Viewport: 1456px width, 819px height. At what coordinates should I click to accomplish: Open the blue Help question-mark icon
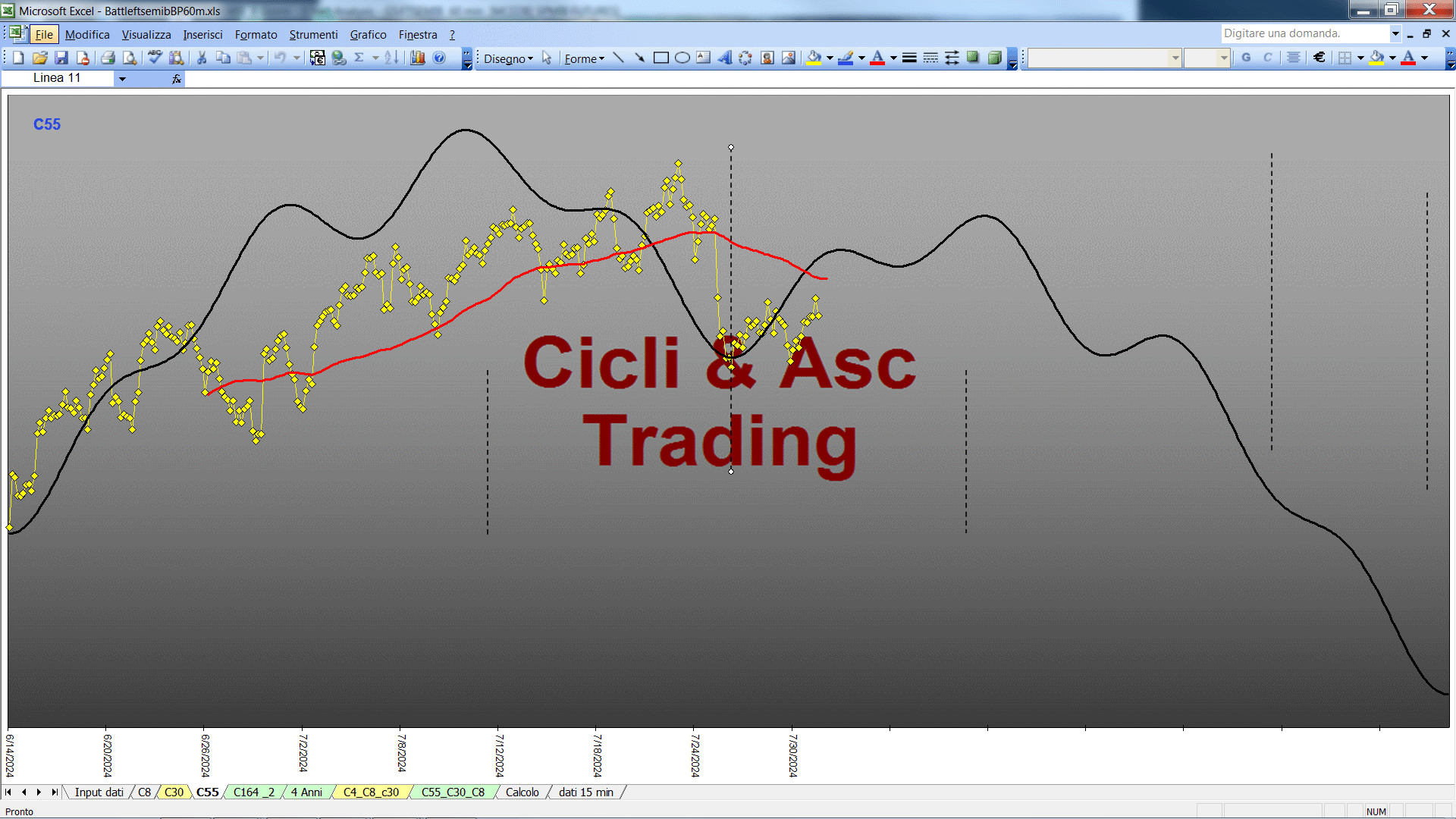[x=439, y=58]
